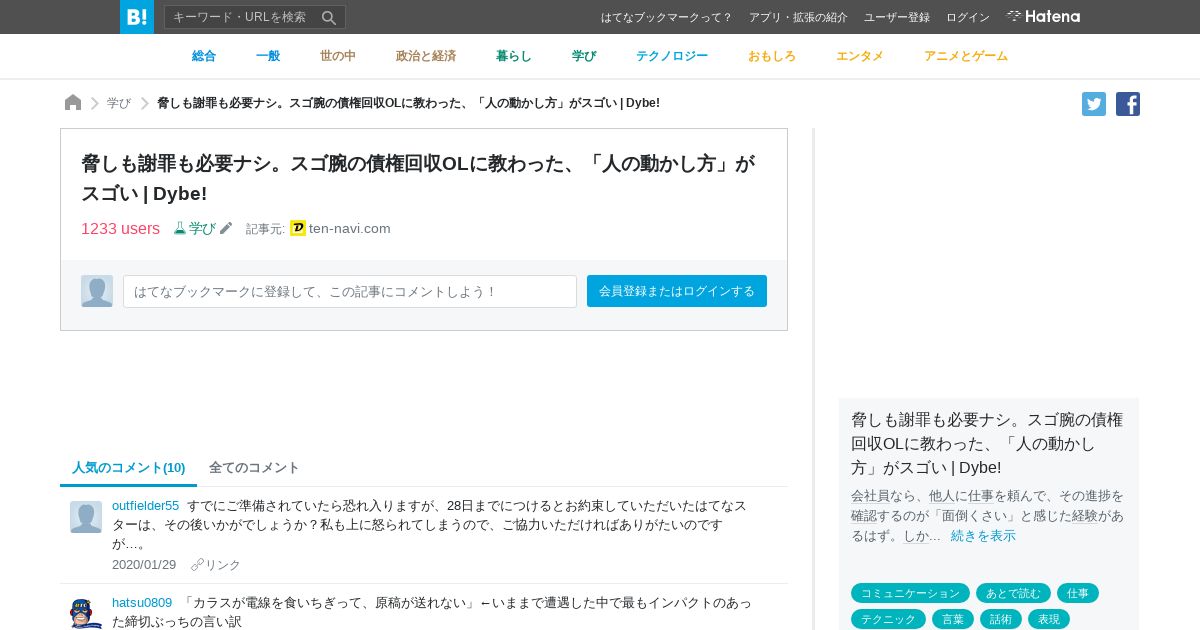1200x630 pixels.
Task: Click 会員登録またはログインする button
Action: (x=677, y=291)
